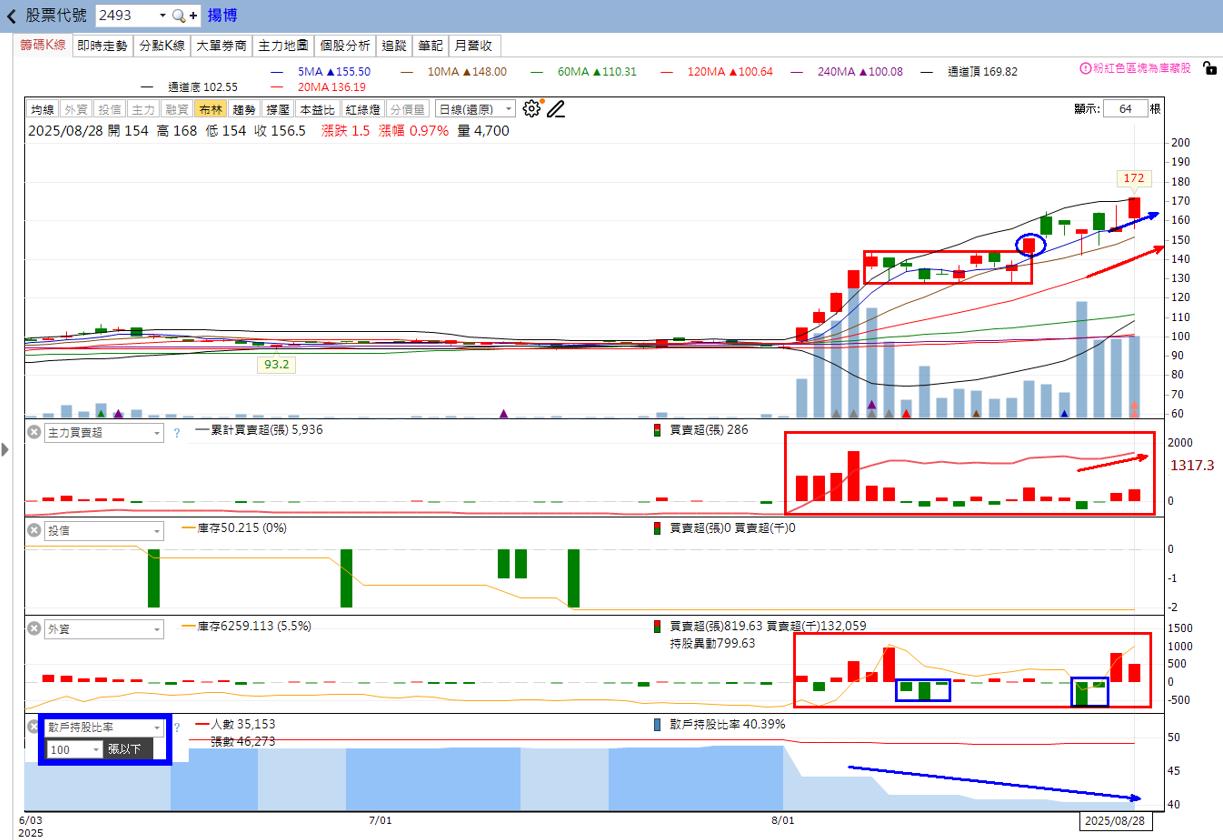Open the stock code 2493 dropdown
The width and height of the screenshot is (1223, 840).
[x=162, y=16]
